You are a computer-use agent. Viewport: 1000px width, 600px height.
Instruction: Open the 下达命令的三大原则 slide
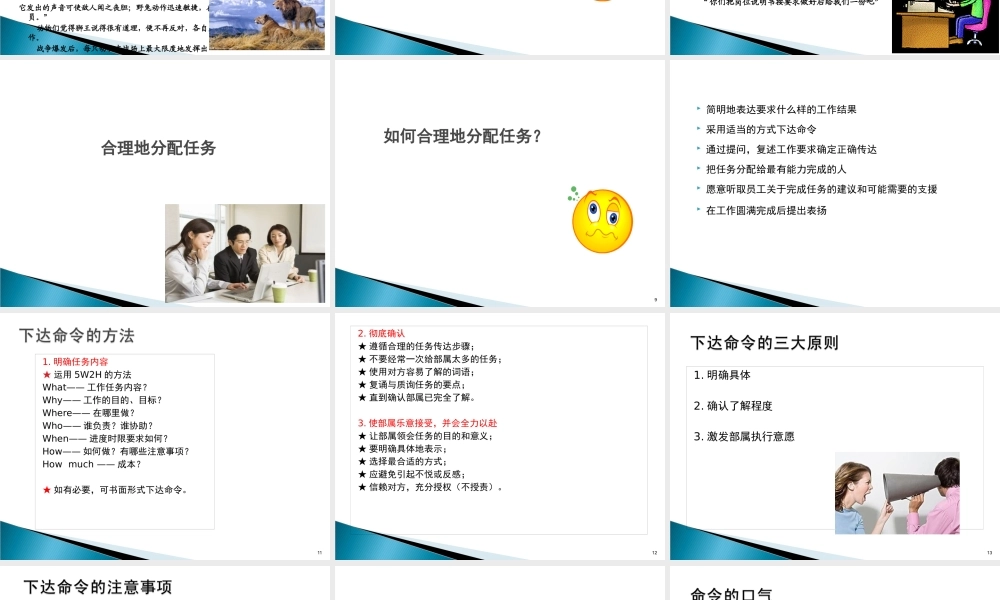point(835,436)
